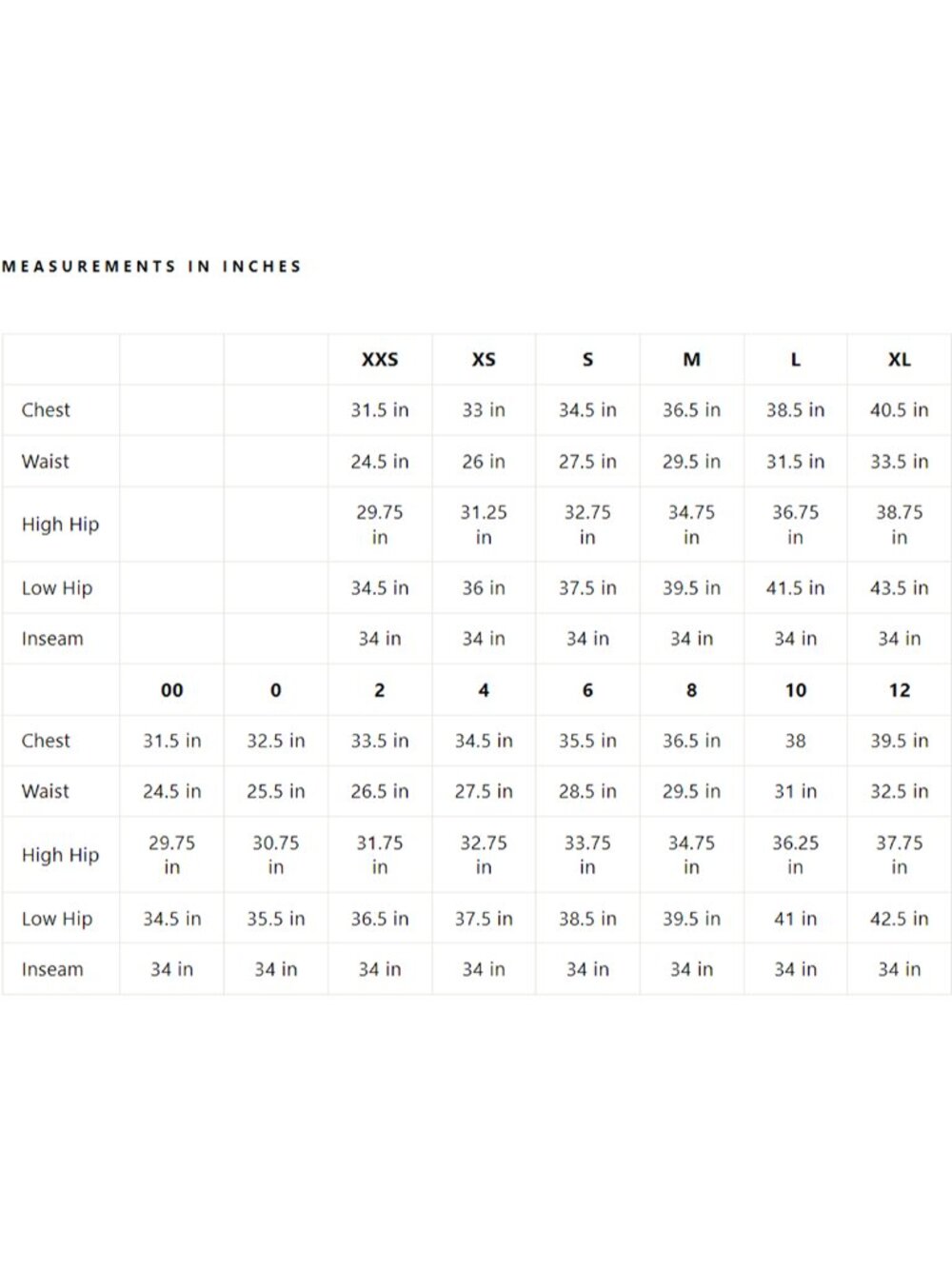Select the S column header
Viewport: 952px width, 1269px height.
coord(587,360)
